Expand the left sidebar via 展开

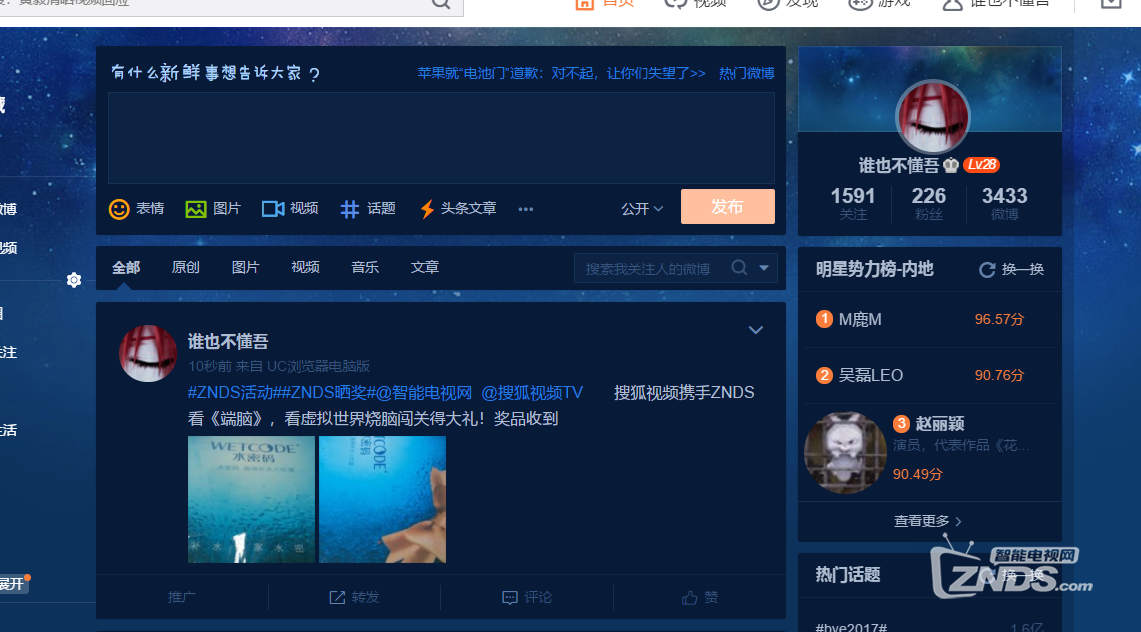pos(12,584)
